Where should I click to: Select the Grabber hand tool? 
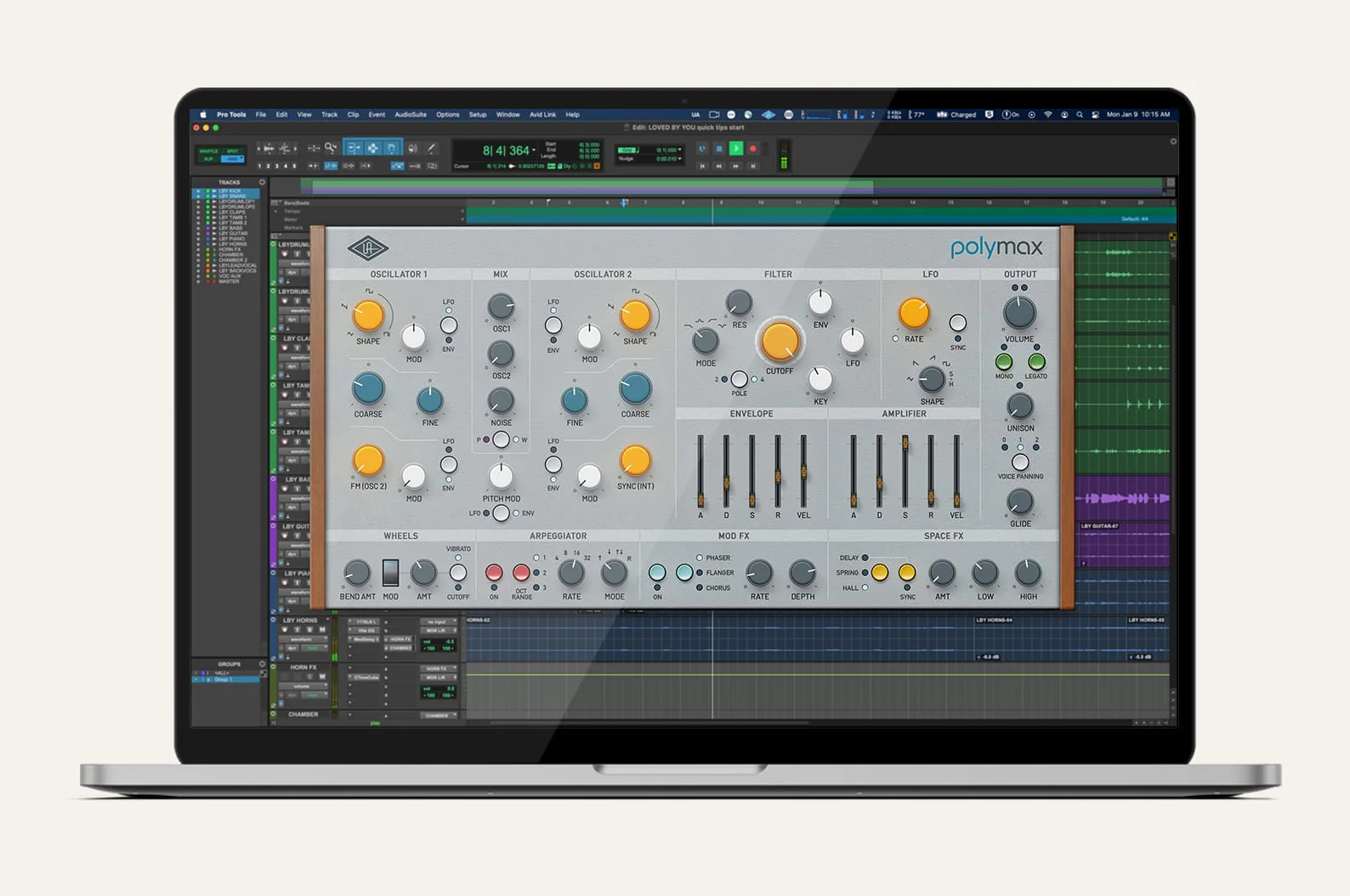pyautogui.click(x=391, y=148)
